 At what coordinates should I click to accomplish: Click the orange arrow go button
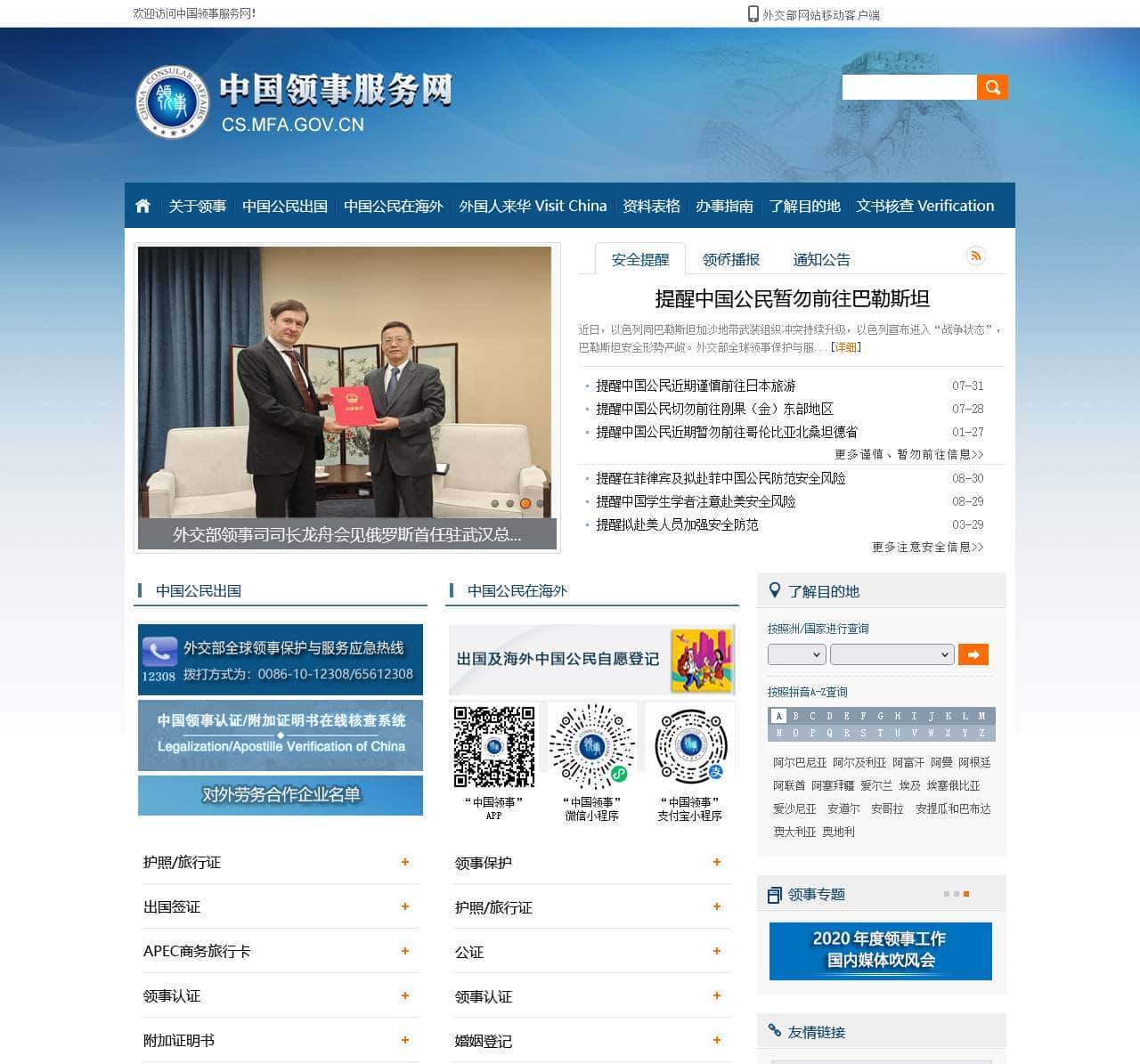[x=973, y=654]
